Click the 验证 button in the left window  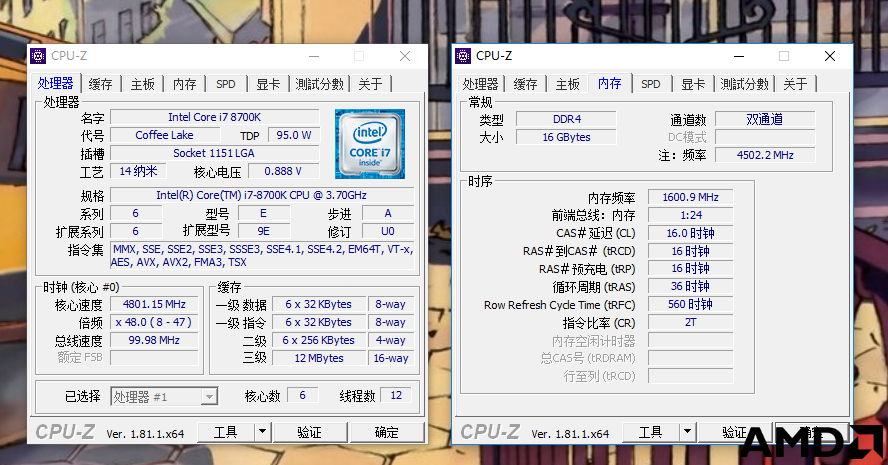[310, 432]
